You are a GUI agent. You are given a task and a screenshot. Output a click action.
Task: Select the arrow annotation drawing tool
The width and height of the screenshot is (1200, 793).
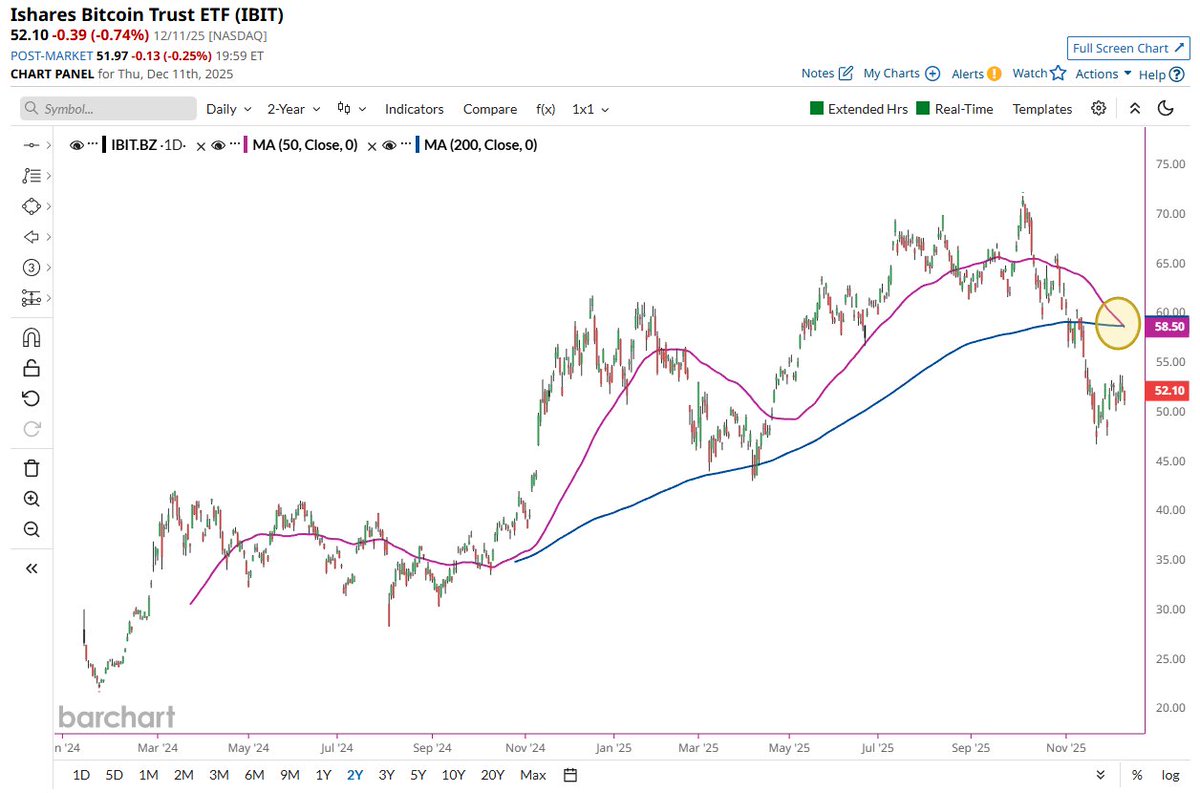31,237
